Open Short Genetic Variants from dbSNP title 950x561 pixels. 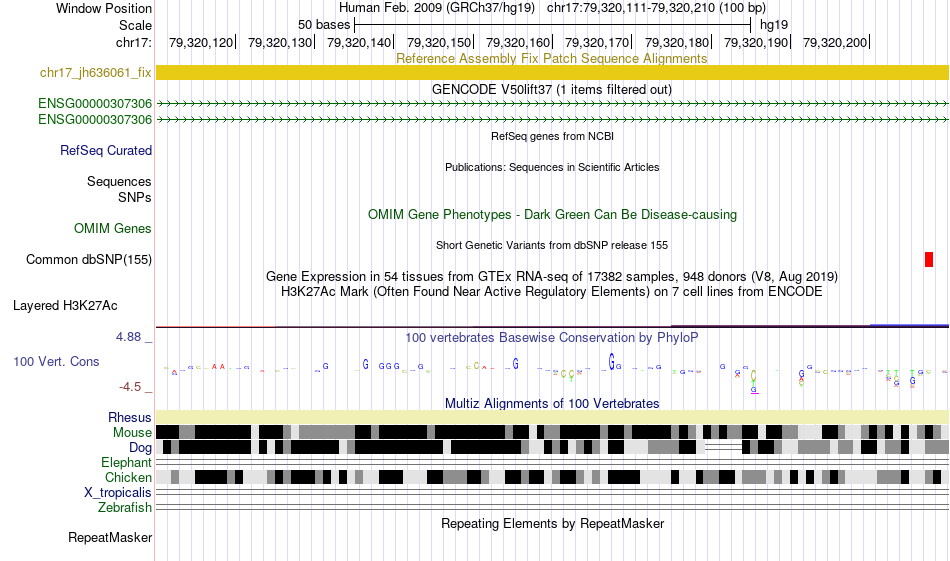tap(552, 245)
